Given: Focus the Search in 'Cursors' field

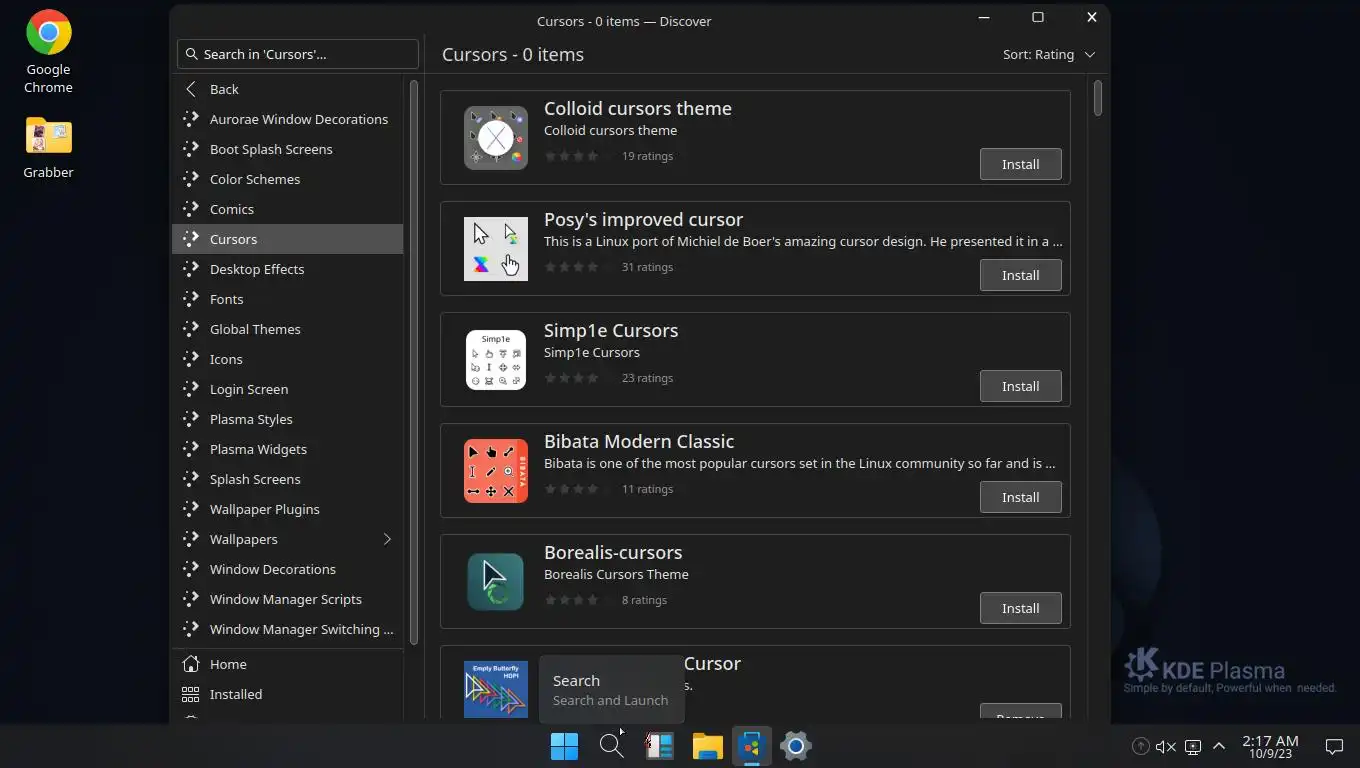Looking at the screenshot, I should tap(298, 54).
